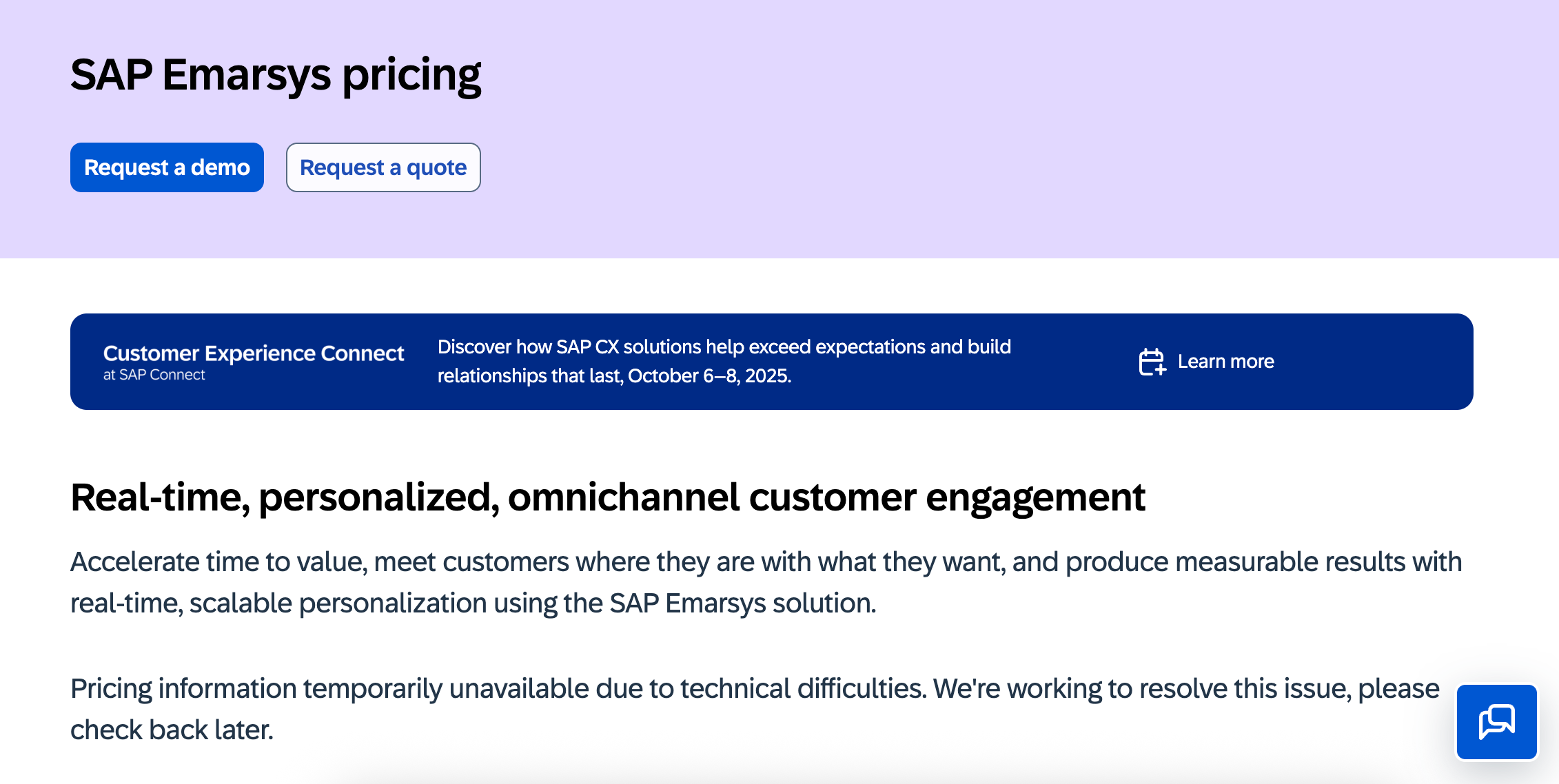
Task: Click the Customer Experience Connect title
Action: point(254,353)
